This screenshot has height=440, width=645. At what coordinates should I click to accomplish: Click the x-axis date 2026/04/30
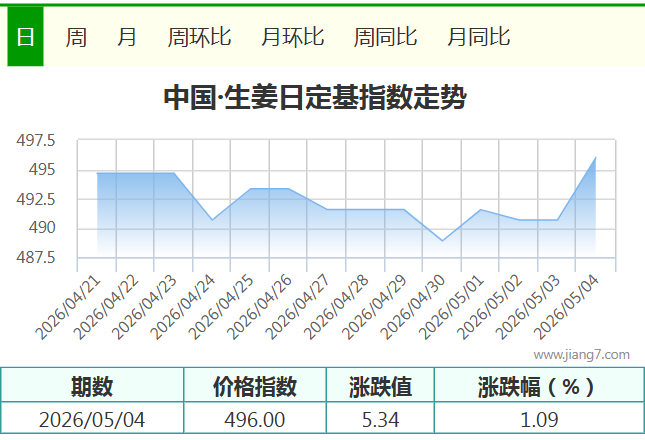click(x=413, y=308)
